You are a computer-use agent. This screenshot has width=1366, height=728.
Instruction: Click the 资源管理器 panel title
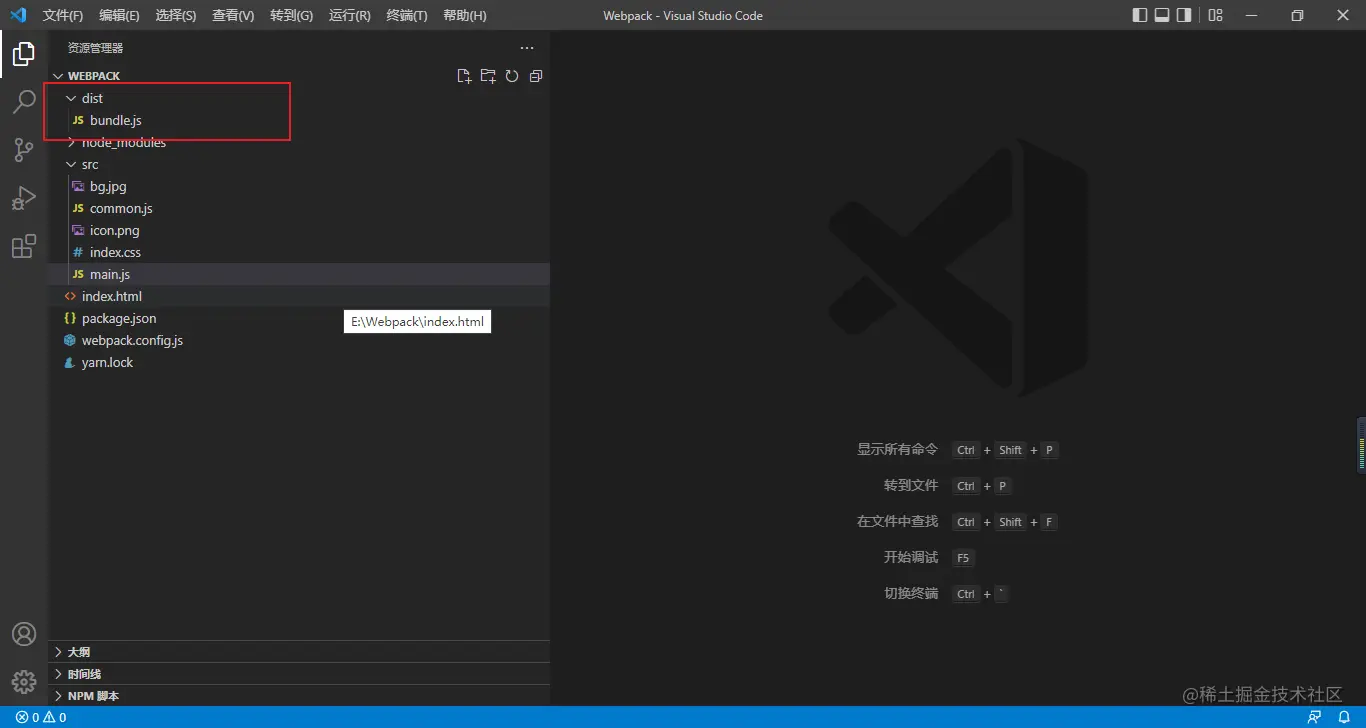pyautogui.click(x=95, y=48)
